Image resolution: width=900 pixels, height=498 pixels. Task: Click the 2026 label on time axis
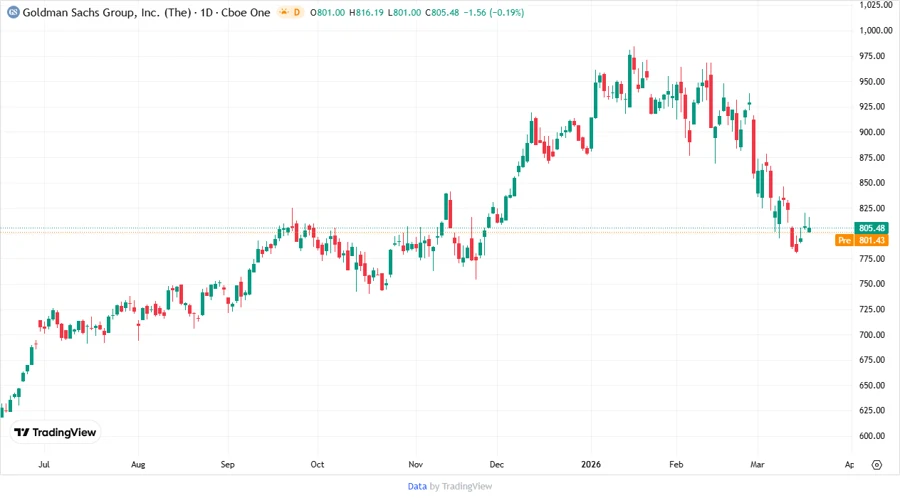pyautogui.click(x=591, y=465)
